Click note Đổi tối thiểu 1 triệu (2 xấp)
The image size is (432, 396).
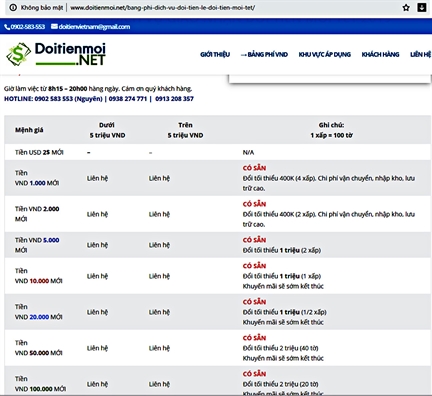pyautogui.click(x=282, y=250)
